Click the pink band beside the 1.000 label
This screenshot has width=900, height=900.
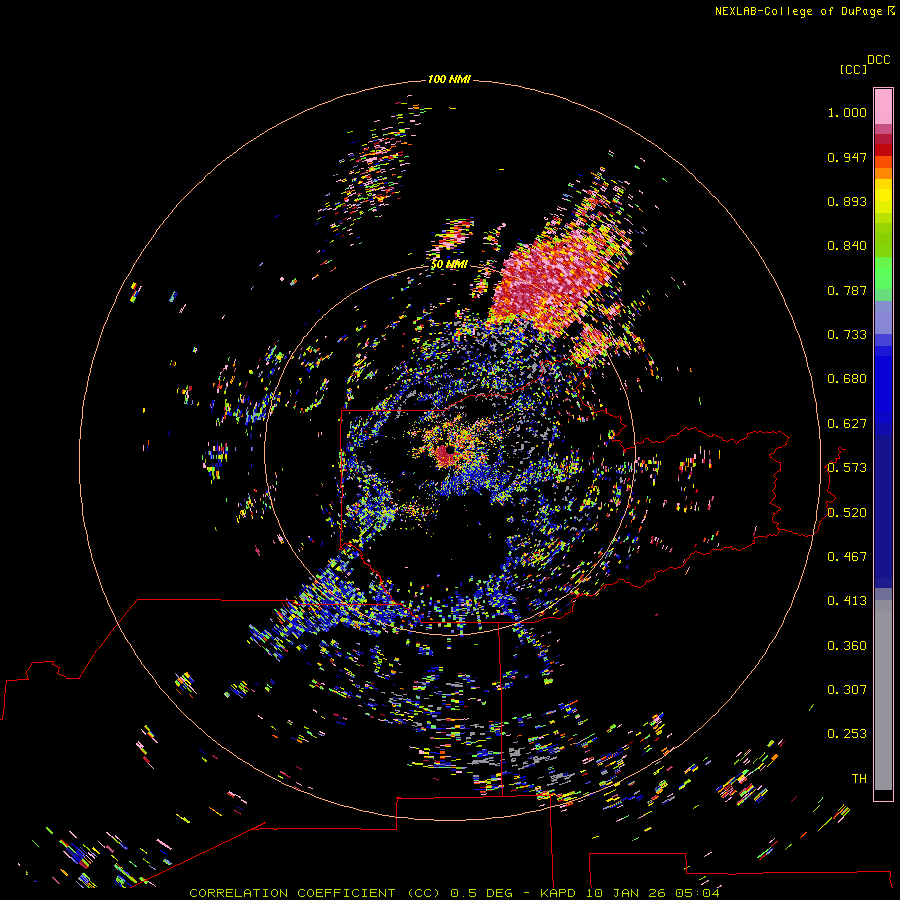coord(883,107)
